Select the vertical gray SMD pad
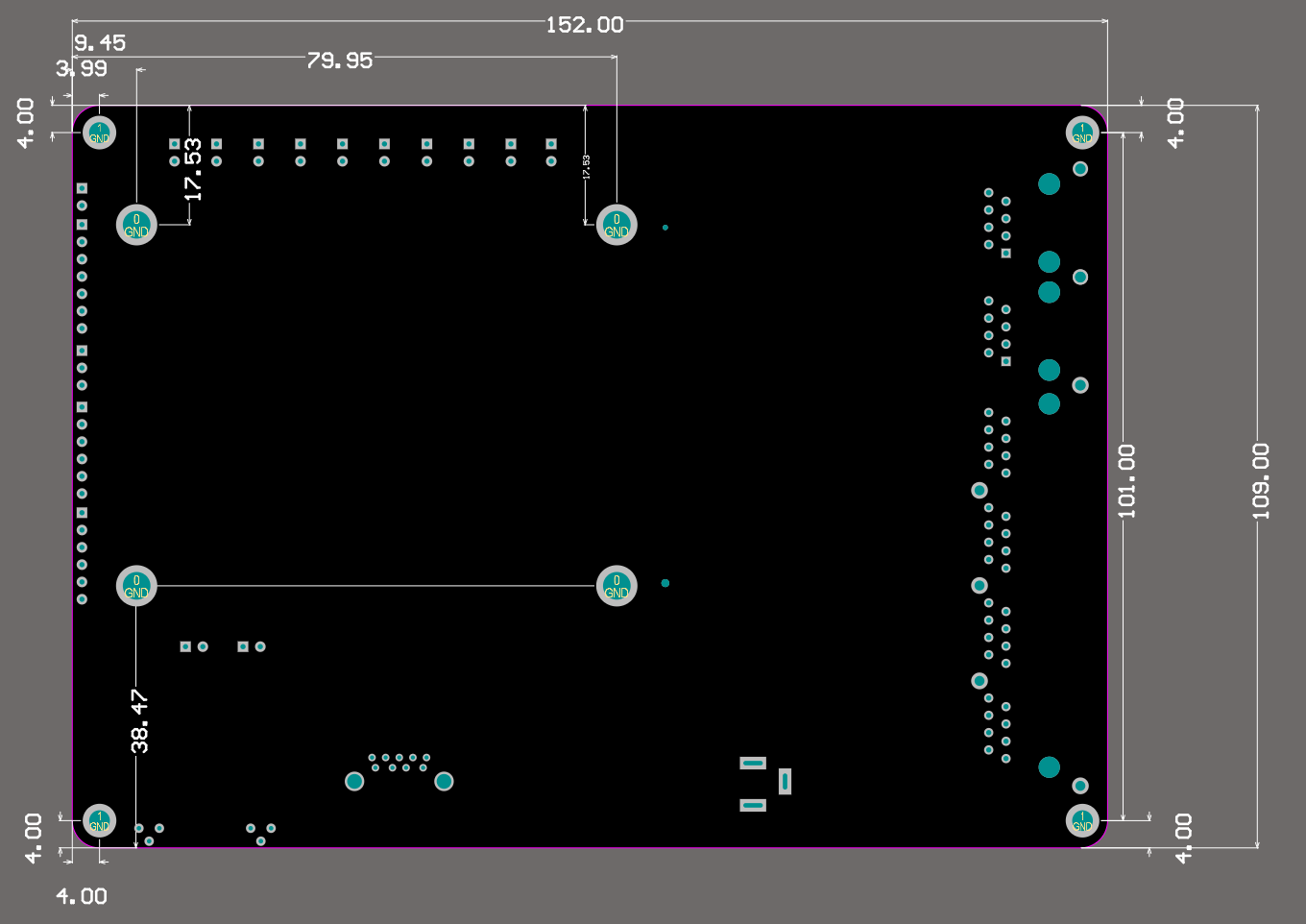The width and height of the screenshot is (1306, 924). (785, 782)
